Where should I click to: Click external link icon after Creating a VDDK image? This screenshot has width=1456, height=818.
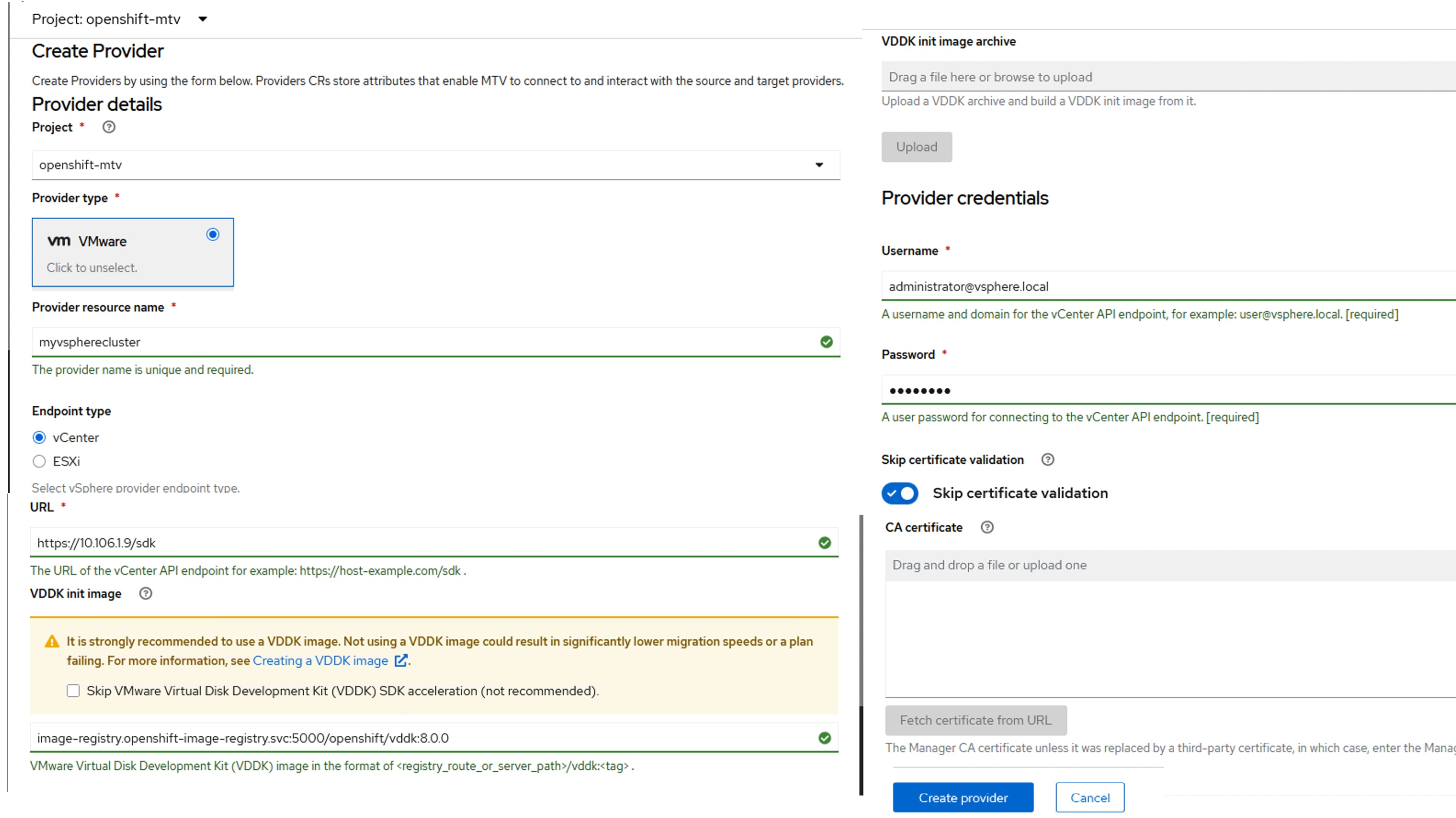click(401, 661)
